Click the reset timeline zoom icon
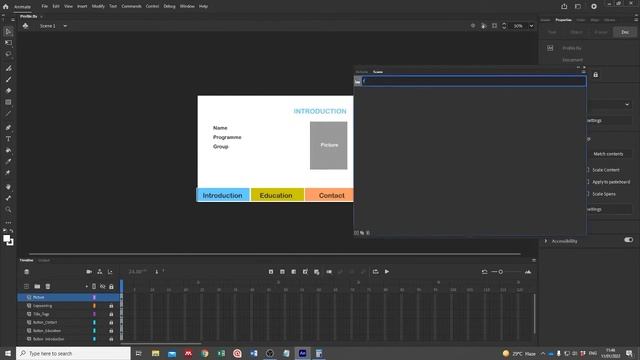 (x=484, y=272)
